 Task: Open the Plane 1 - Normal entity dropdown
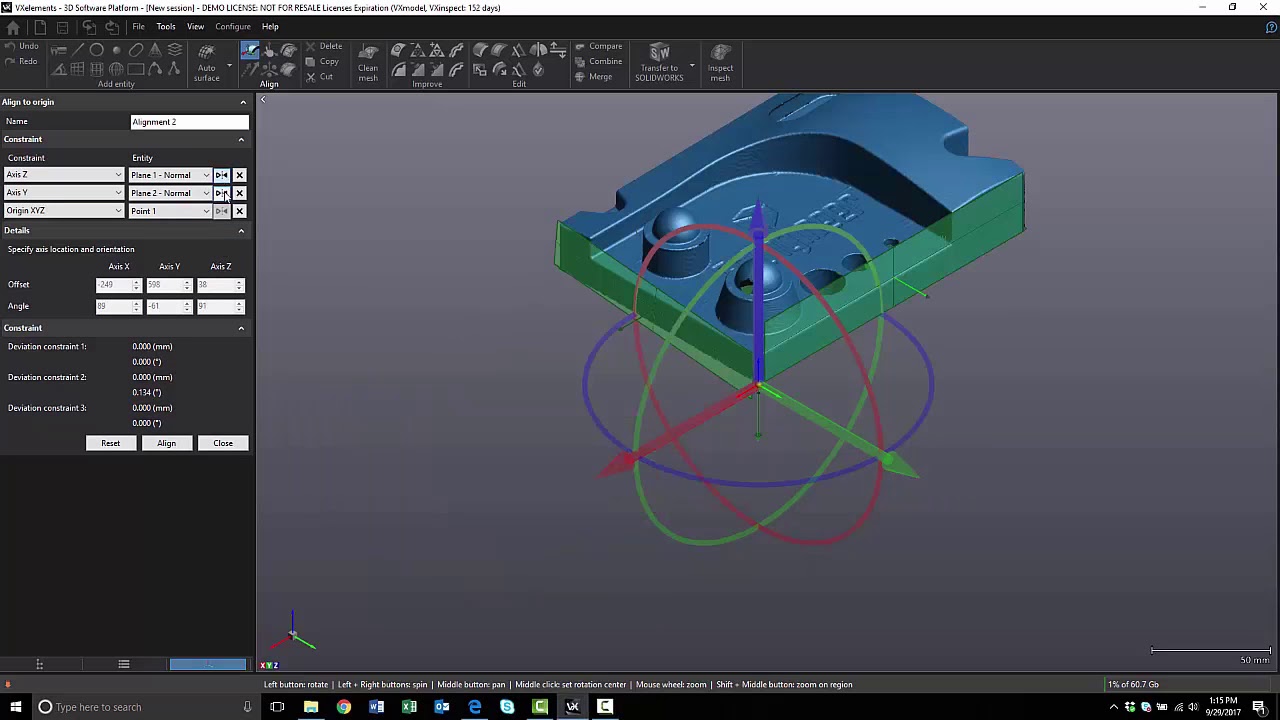pos(170,175)
